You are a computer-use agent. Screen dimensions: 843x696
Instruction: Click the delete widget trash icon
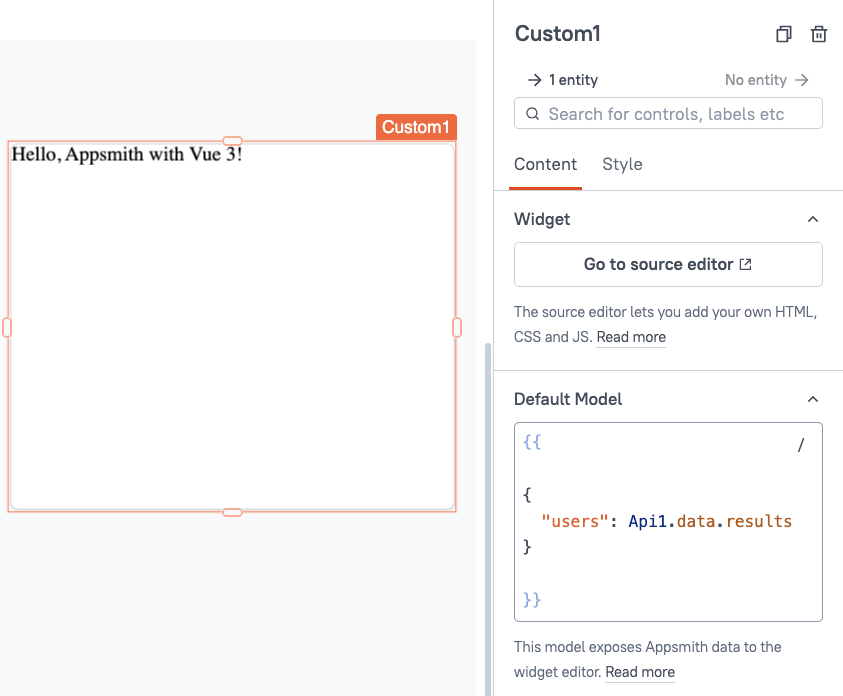coord(818,33)
